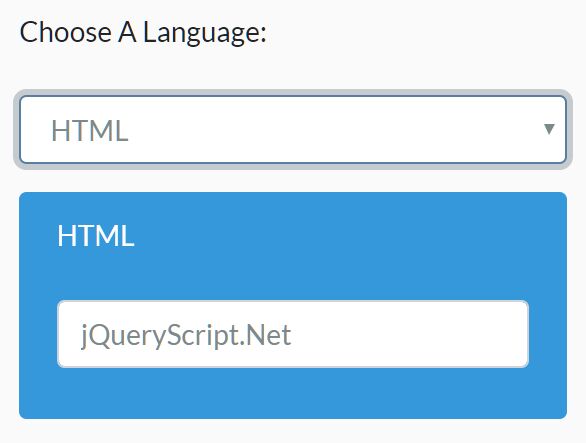Click the jQueryScript.Net input field
This screenshot has width=586, height=443.
(x=293, y=334)
